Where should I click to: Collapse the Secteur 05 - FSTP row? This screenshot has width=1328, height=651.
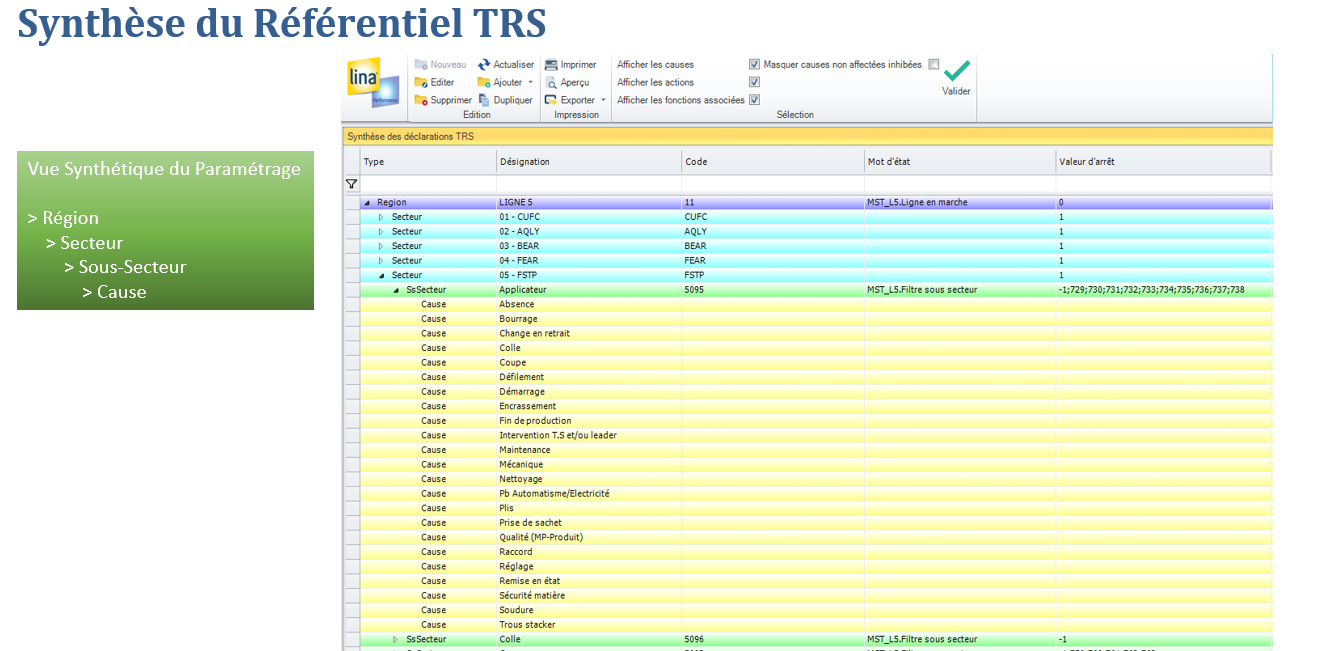(x=381, y=275)
